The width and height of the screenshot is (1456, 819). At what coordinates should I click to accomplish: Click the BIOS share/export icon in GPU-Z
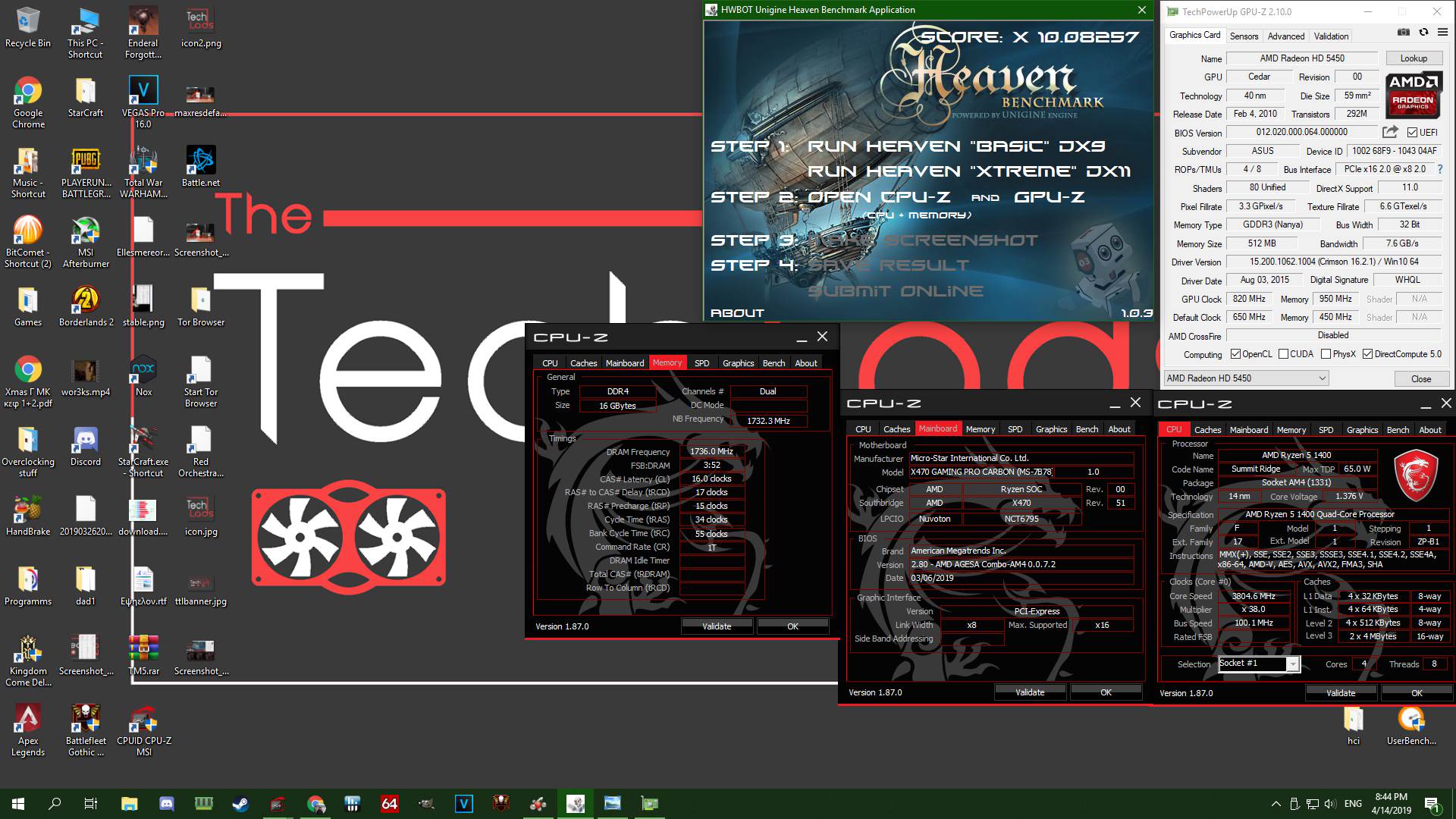(1390, 132)
